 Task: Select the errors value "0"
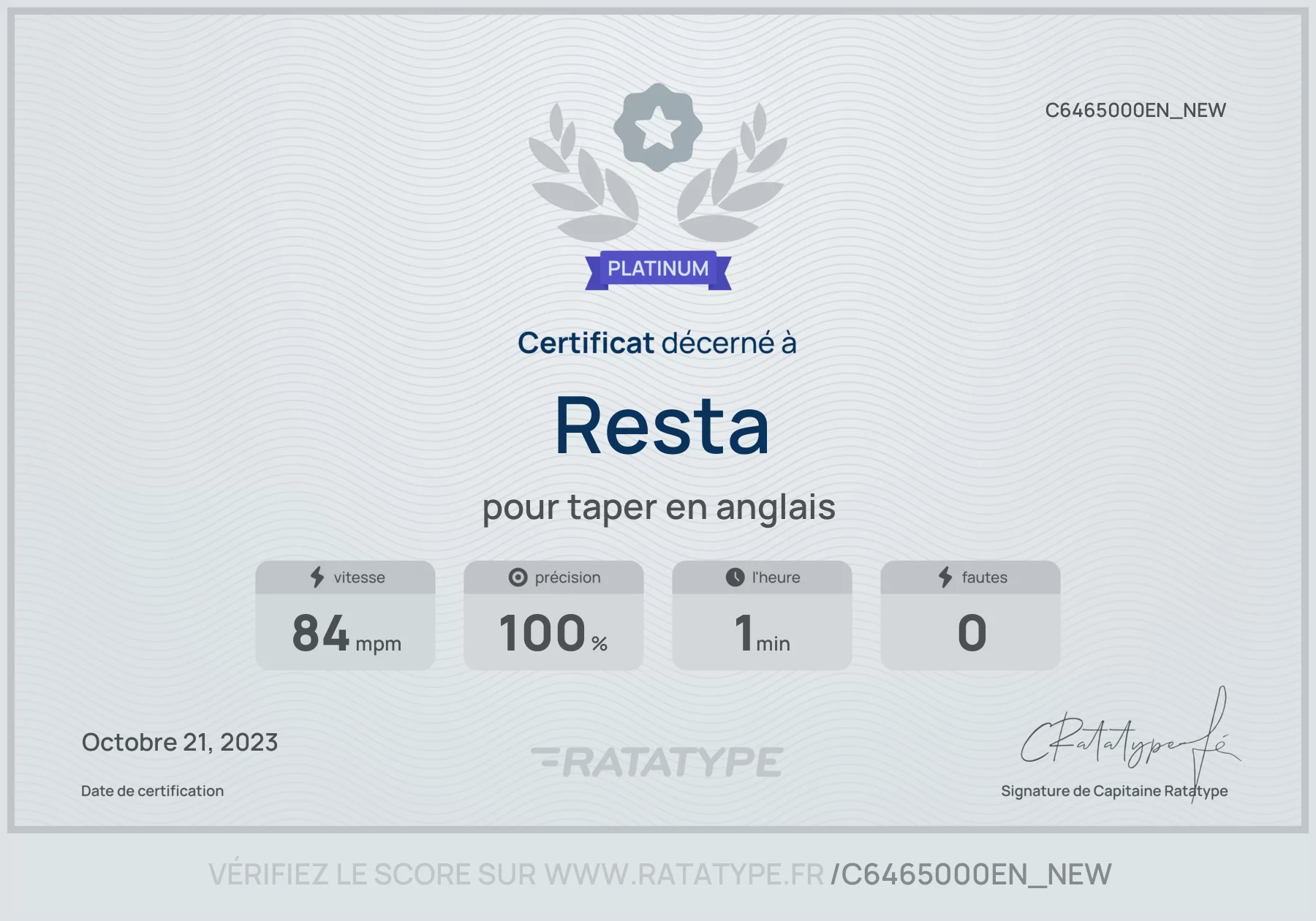[972, 633]
